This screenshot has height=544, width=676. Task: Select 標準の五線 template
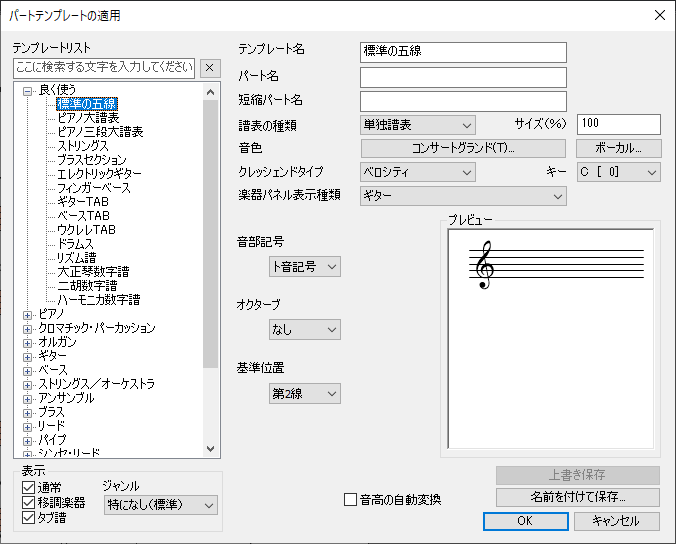(87, 103)
